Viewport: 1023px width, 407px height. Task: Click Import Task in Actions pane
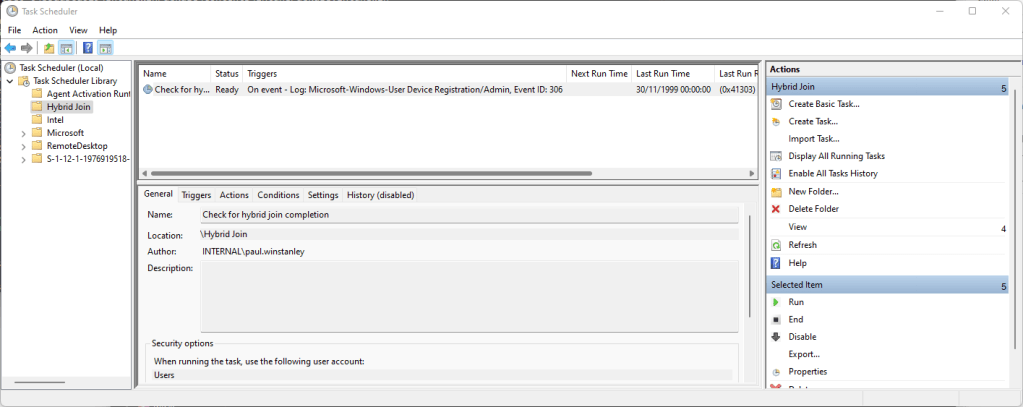pos(814,139)
